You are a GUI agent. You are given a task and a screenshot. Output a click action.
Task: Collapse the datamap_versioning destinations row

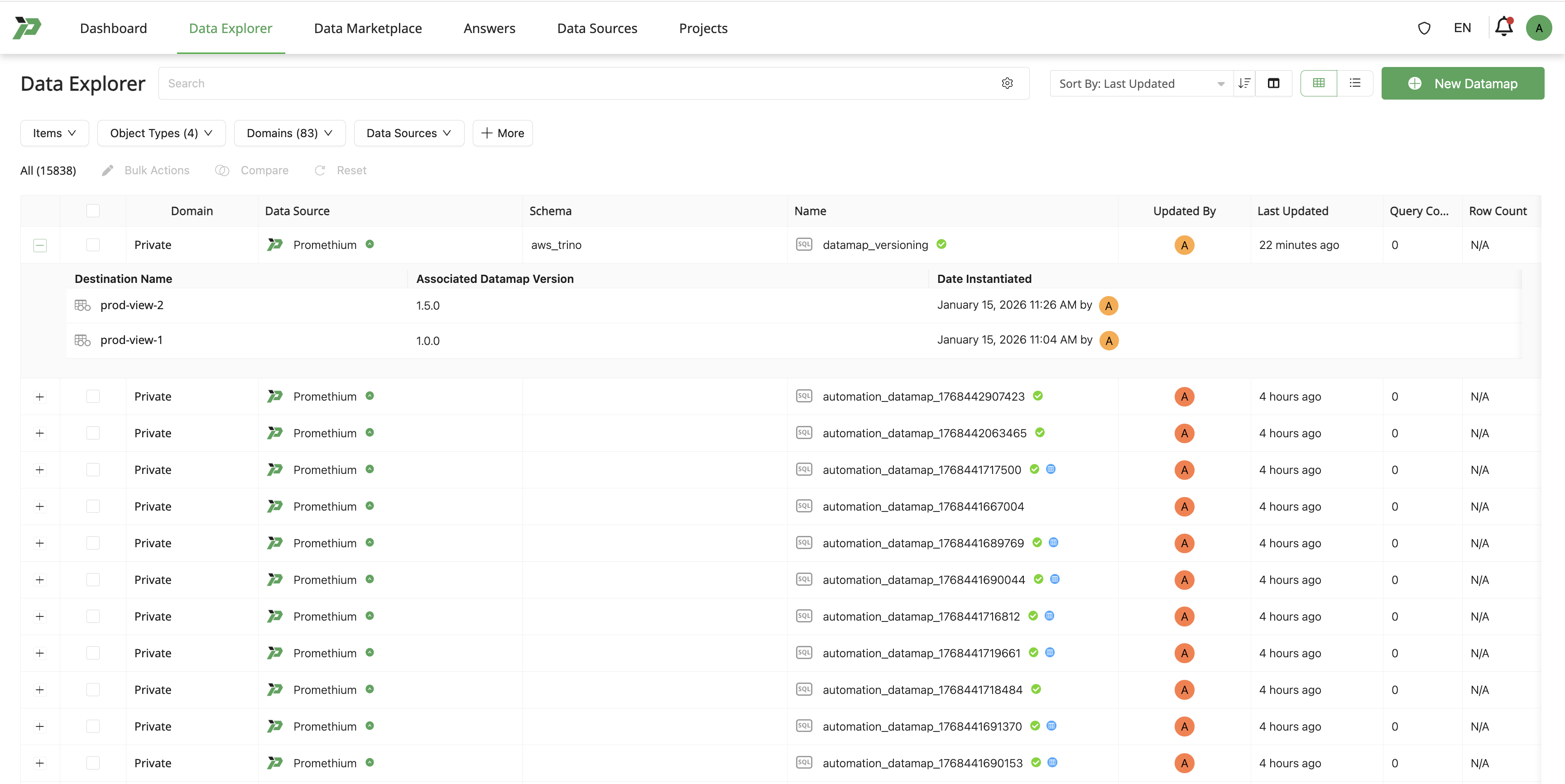40,245
